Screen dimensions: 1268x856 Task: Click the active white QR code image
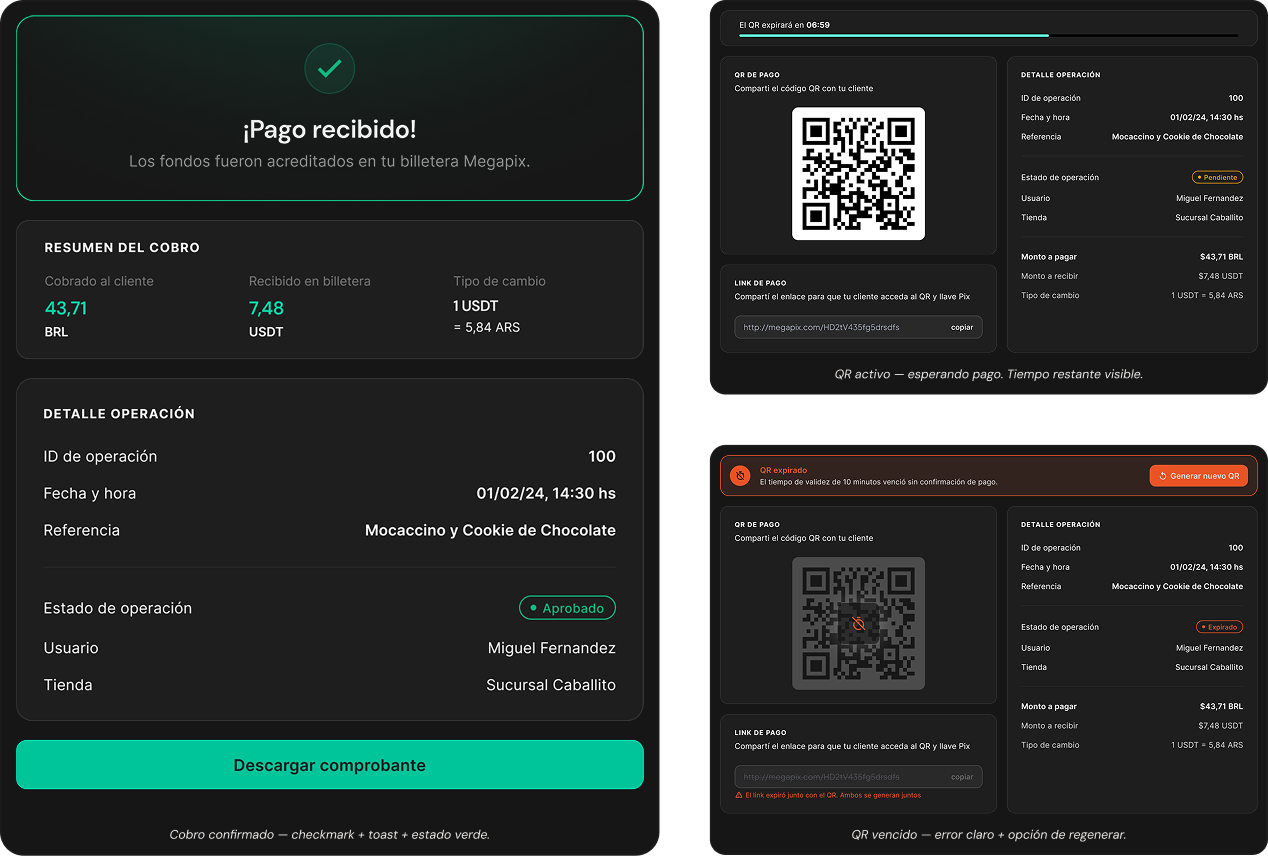click(858, 174)
